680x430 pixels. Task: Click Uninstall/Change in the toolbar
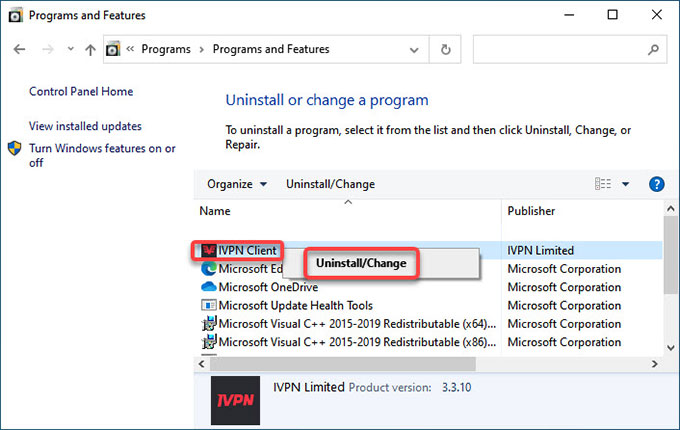click(x=330, y=184)
